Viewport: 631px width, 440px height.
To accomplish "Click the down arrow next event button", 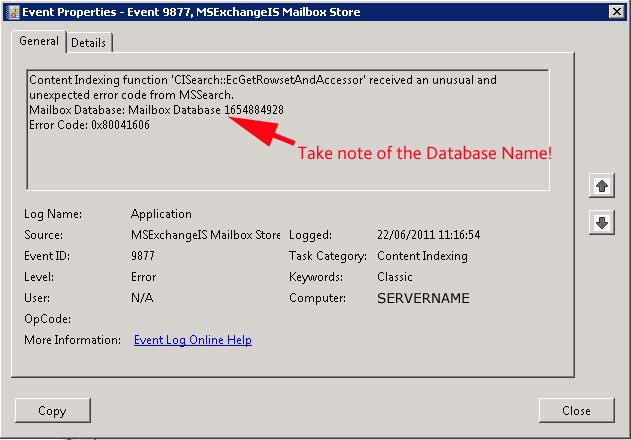I will (x=602, y=222).
